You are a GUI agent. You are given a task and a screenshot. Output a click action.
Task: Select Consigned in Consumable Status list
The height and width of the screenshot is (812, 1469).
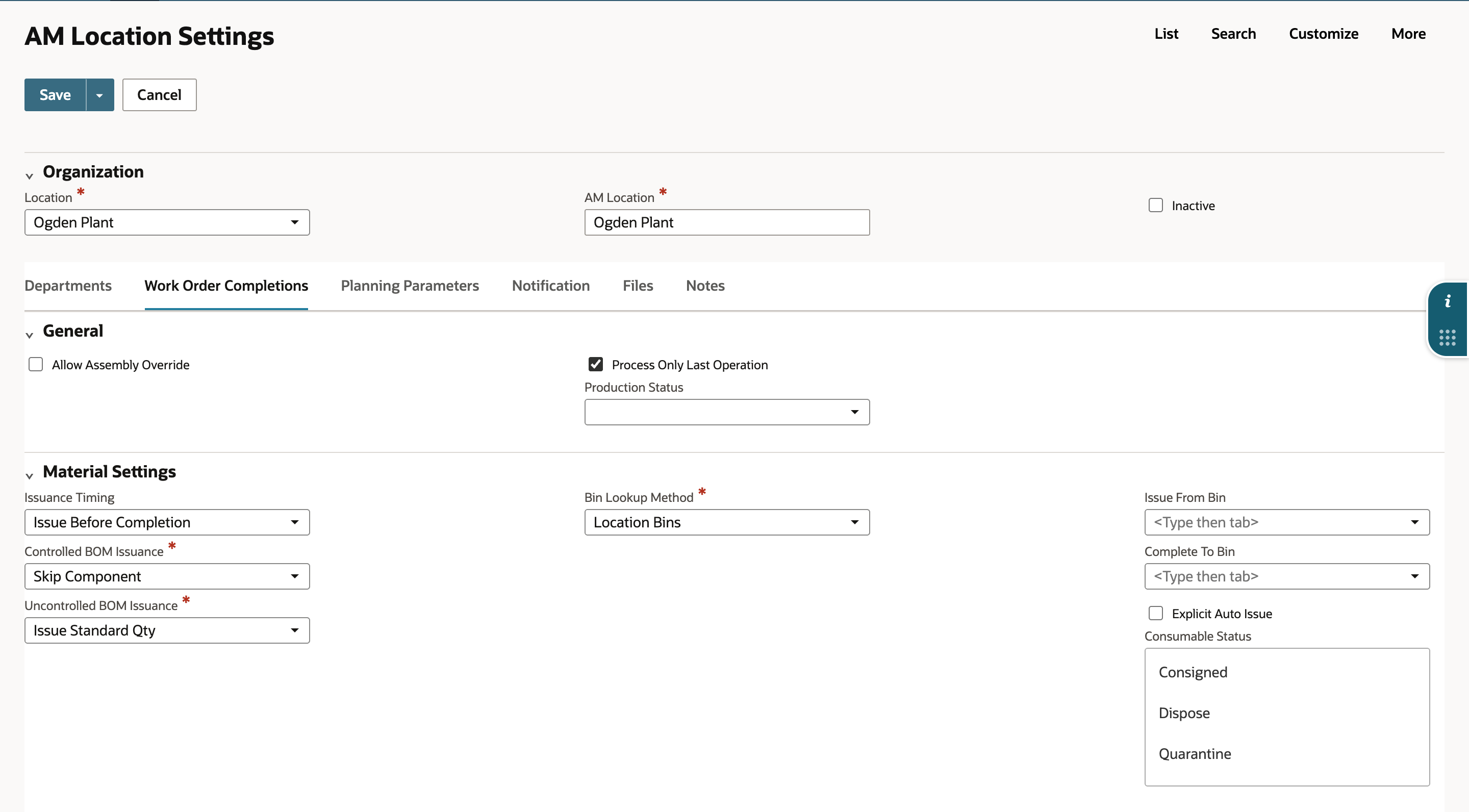point(1286,672)
